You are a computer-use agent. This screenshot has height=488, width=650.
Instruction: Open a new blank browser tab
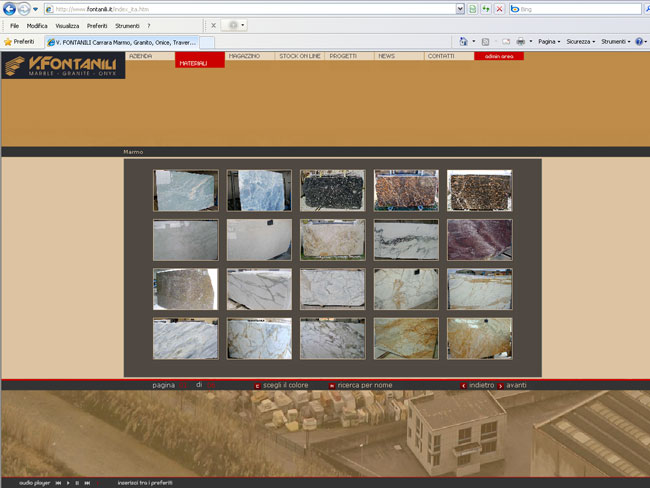click(207, 42)
